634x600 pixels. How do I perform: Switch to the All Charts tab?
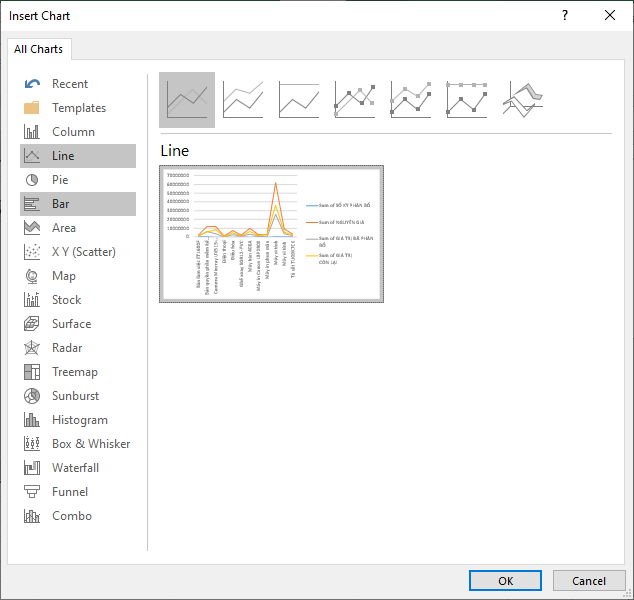[x=39, y=49]
